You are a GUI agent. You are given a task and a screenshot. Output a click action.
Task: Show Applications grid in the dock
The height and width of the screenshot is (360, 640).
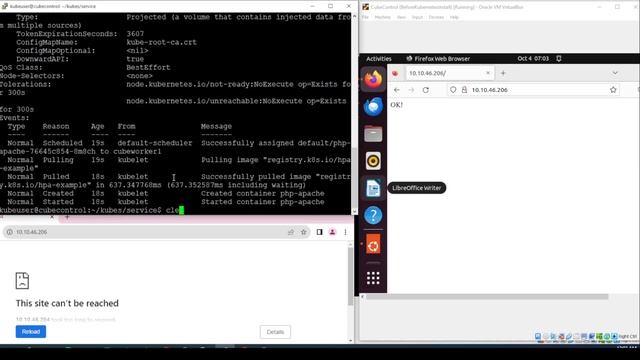click(373, 278)
